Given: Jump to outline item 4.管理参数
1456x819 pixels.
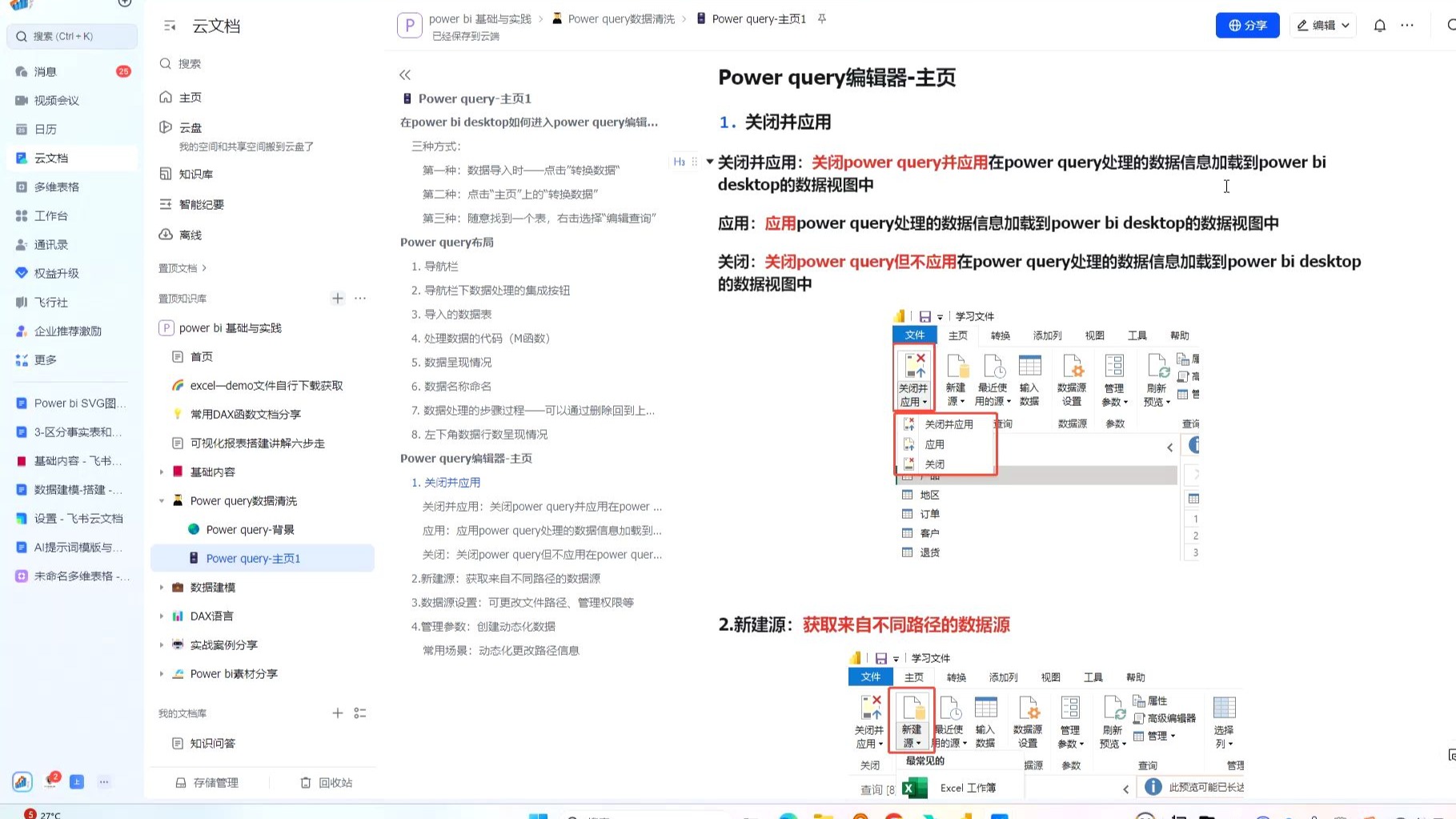Looking at the screenshot, I should click(483, 626).
